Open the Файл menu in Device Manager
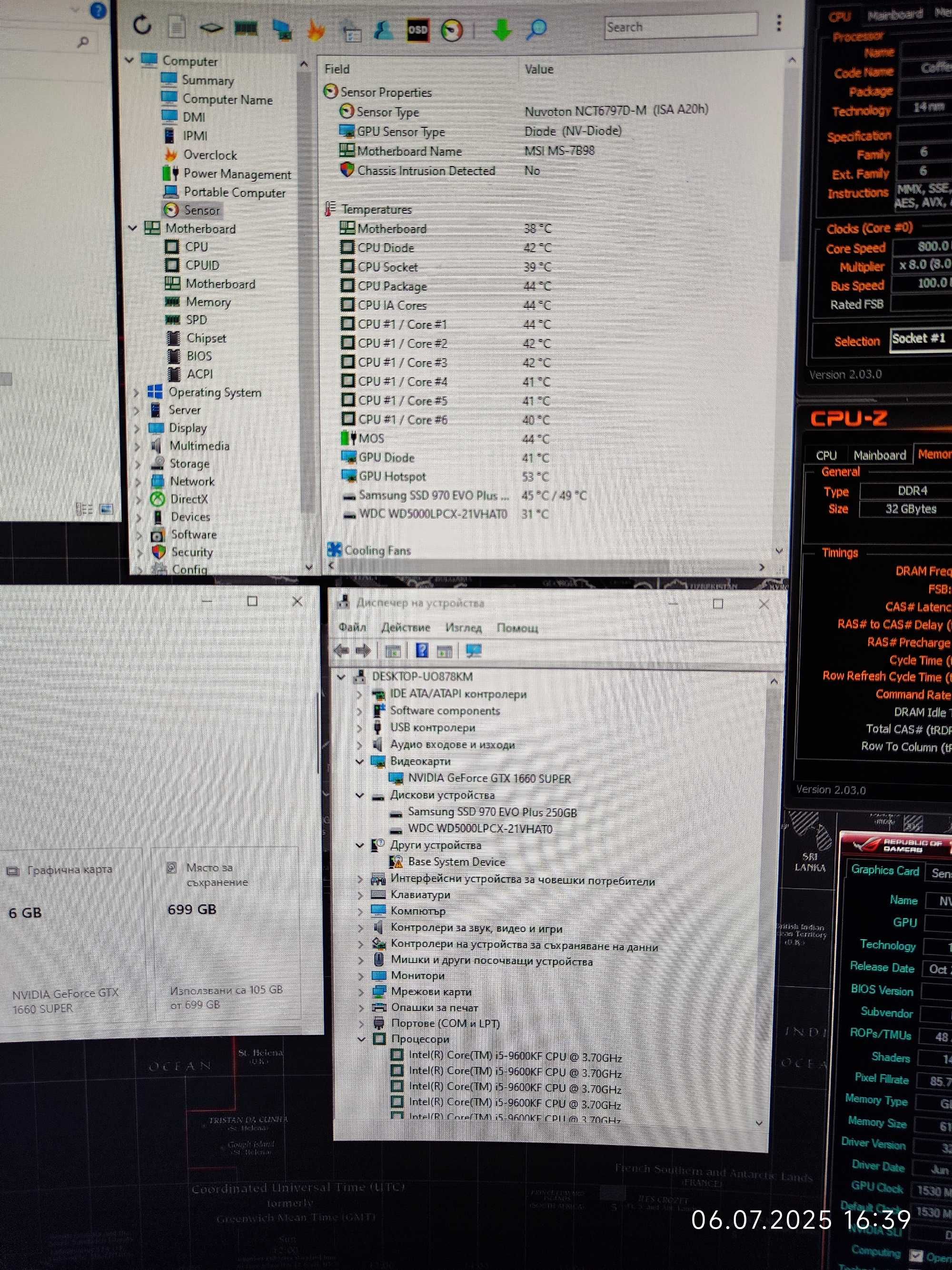Screen dimensions: 952x1270 [x=352, y=627]
